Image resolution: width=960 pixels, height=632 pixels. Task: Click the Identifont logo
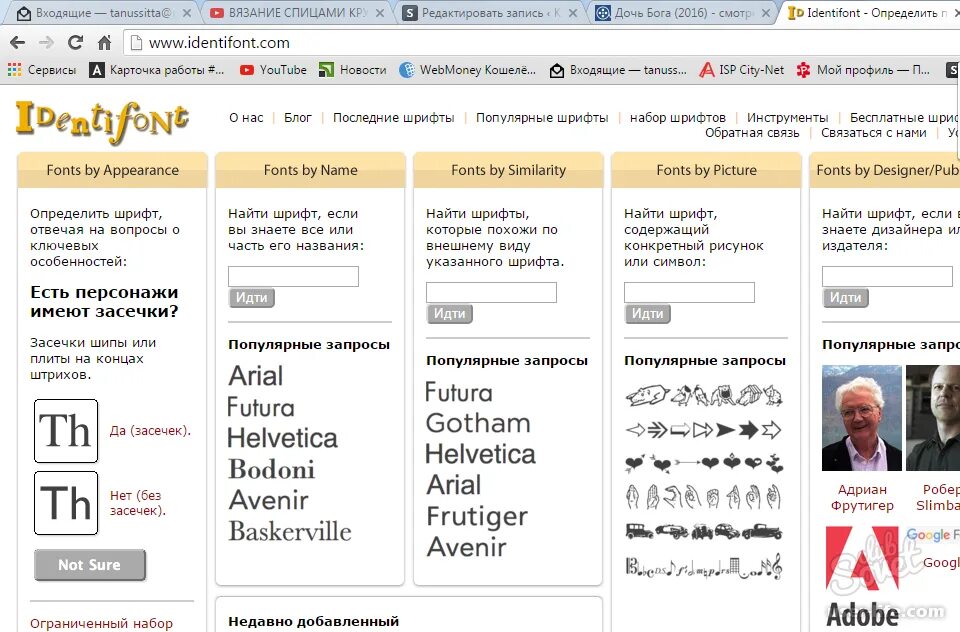(102, 122)
